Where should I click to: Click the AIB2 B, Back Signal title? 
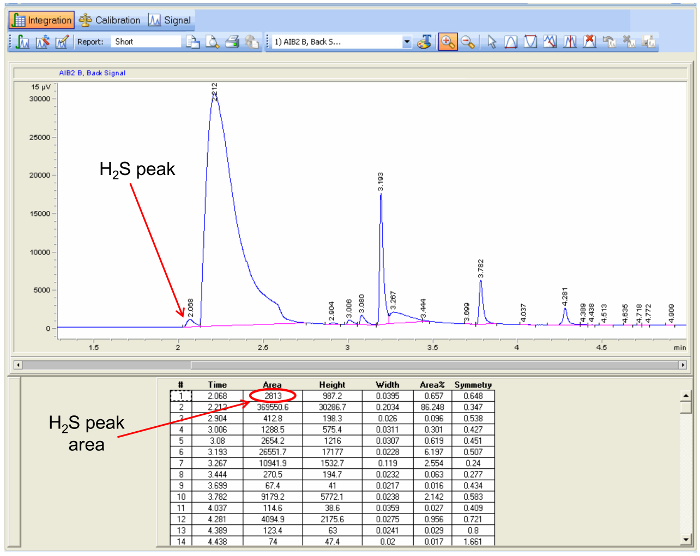pos(92,73)
